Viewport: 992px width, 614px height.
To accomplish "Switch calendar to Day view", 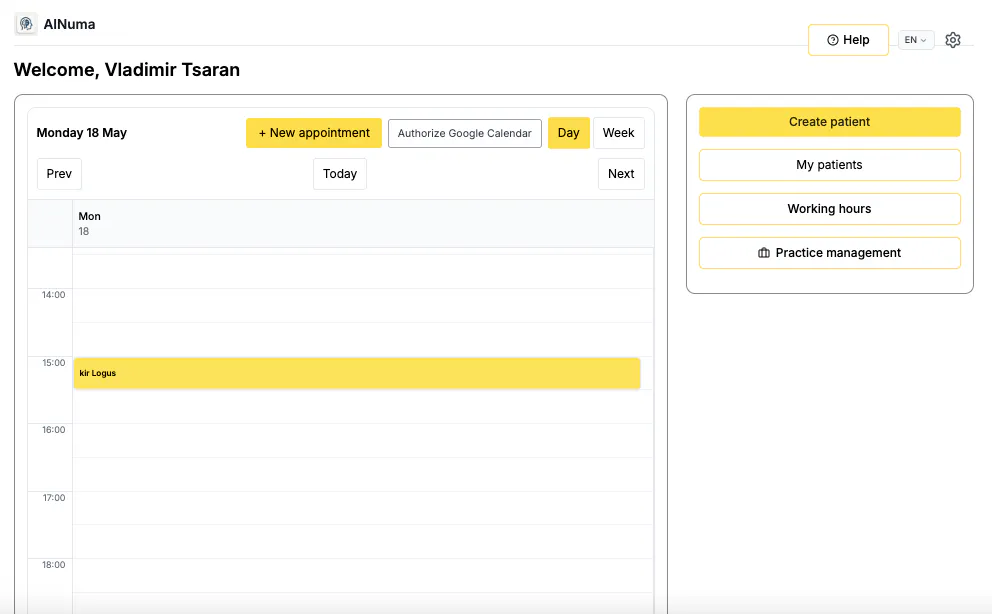I will pyautogui.click(x=568, y=133).
